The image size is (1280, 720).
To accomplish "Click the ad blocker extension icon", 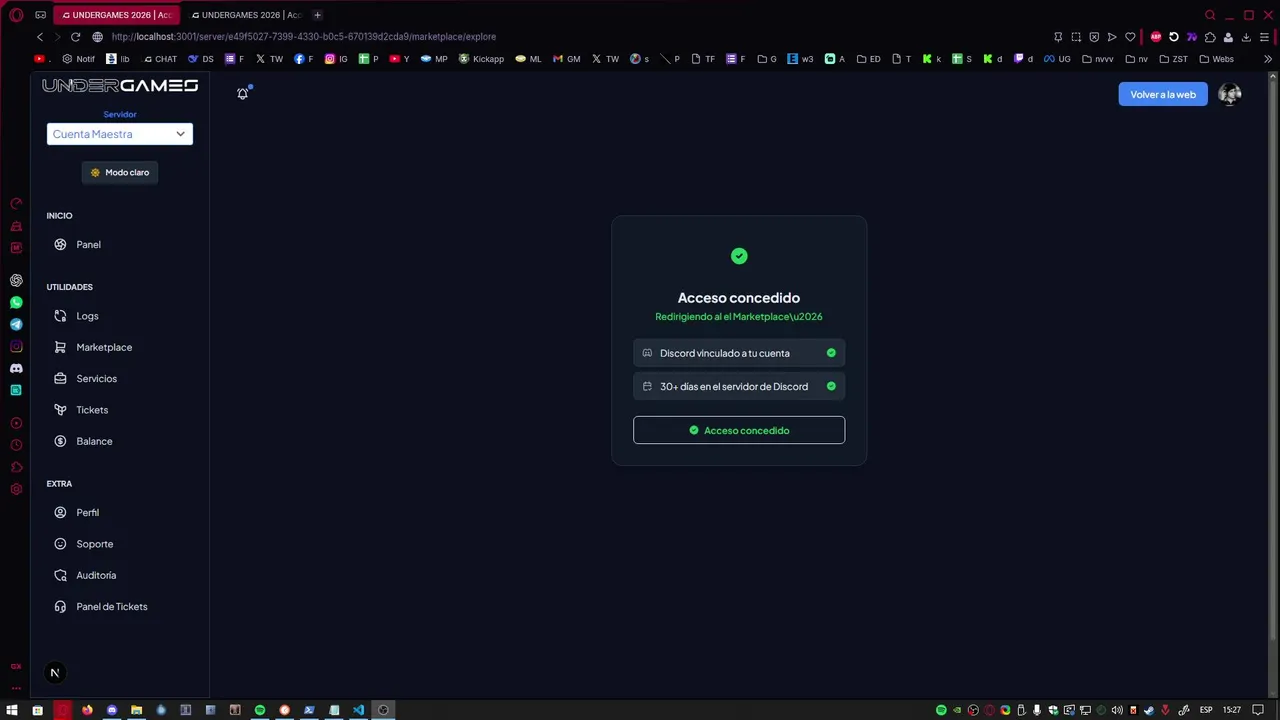I will coord(1156,37).
